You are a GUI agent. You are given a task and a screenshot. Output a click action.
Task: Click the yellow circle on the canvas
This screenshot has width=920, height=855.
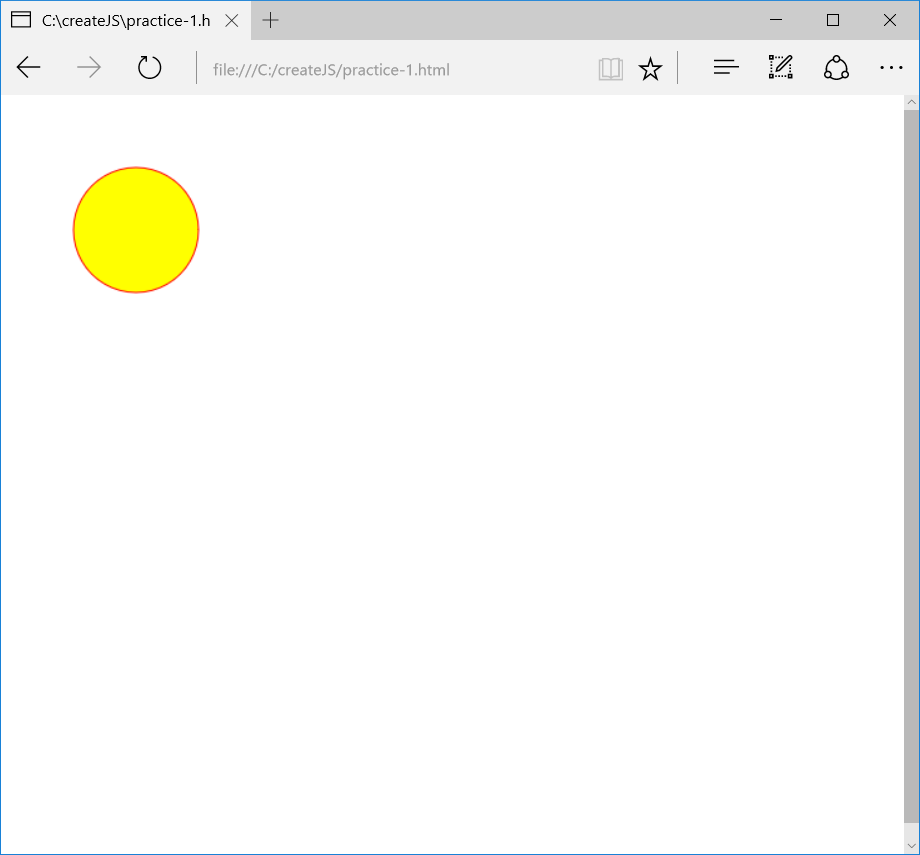[x=136, y=230]
